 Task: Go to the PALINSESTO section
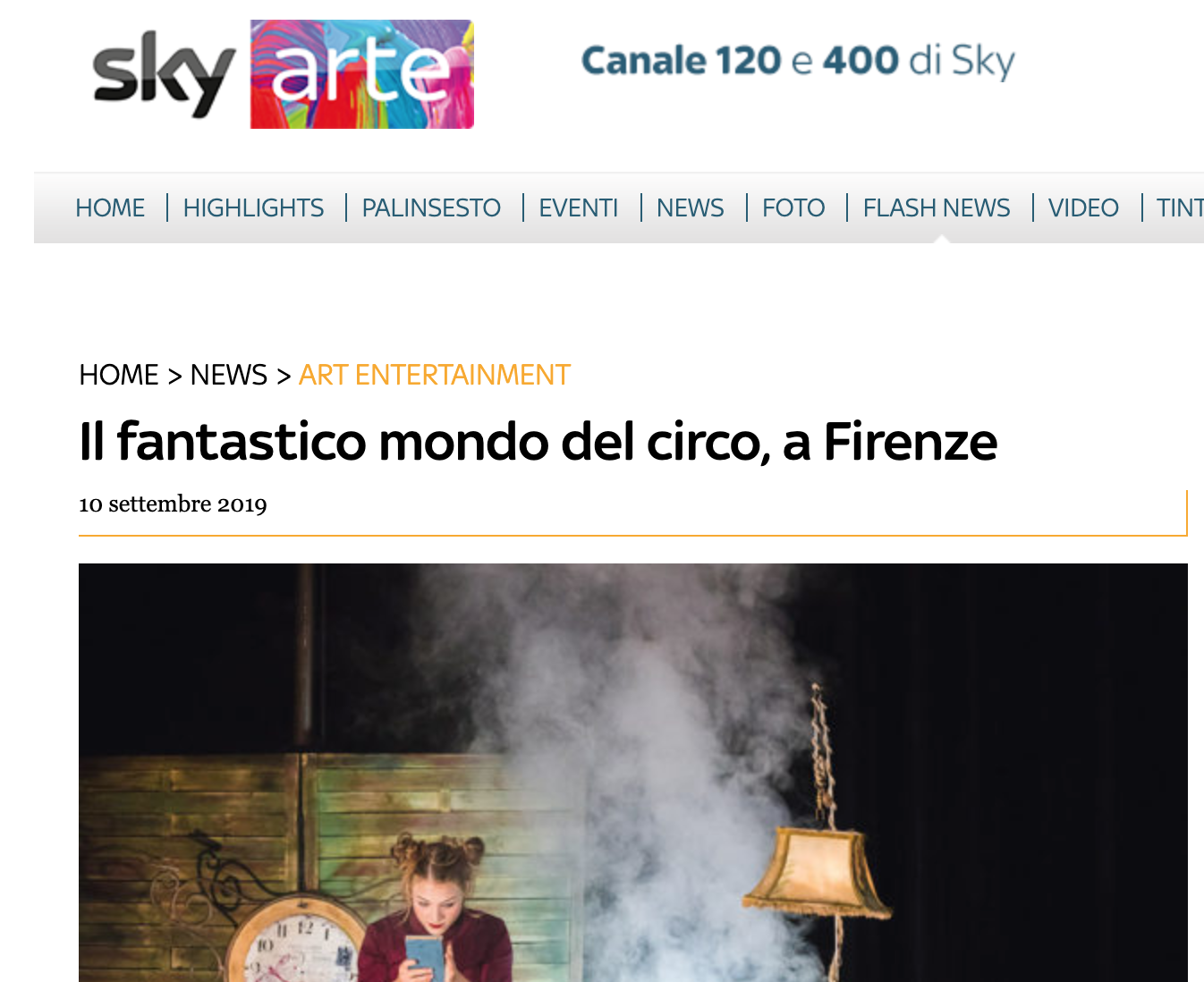431,207
